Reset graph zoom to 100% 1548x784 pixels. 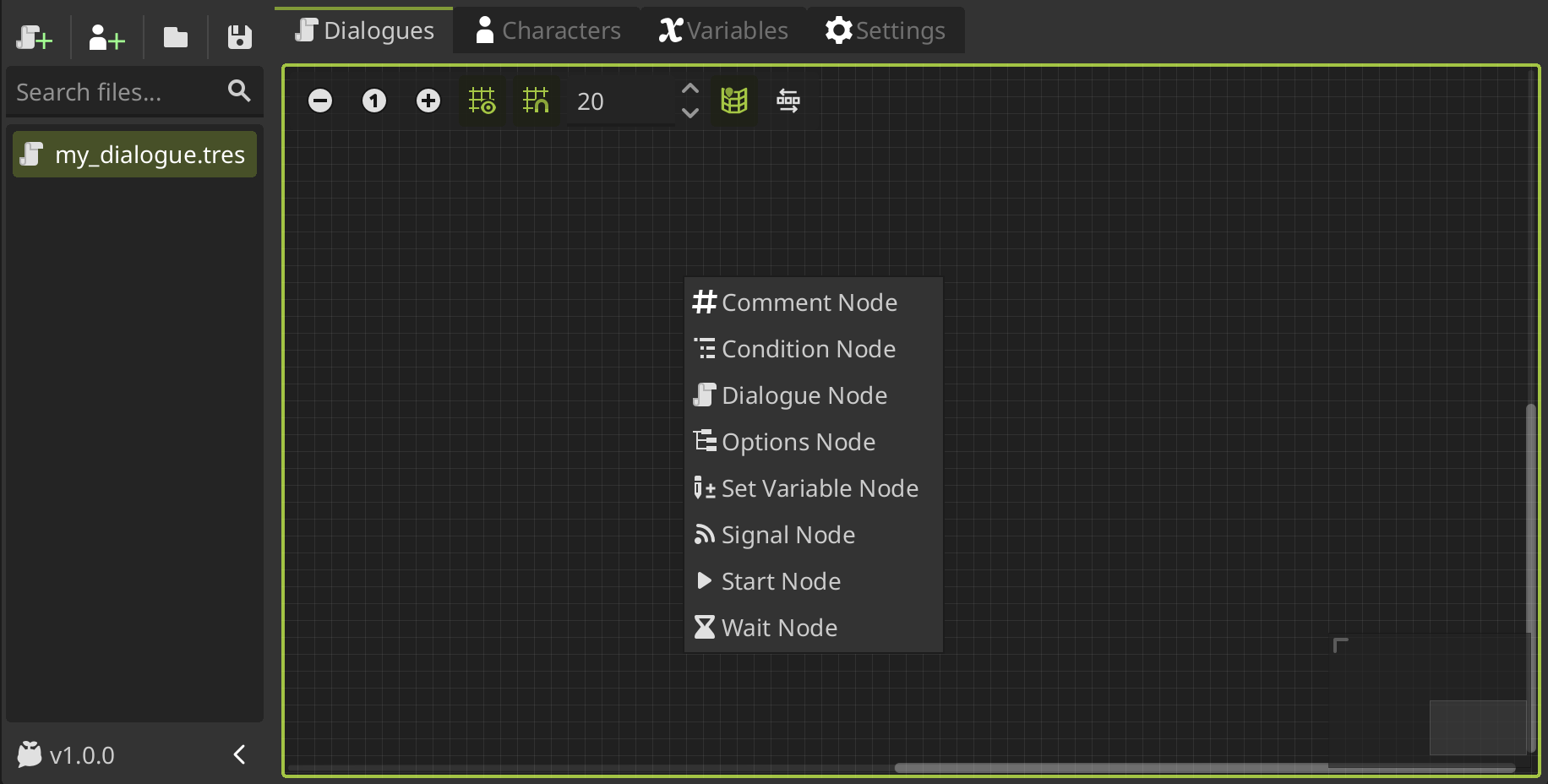point(374,101)
